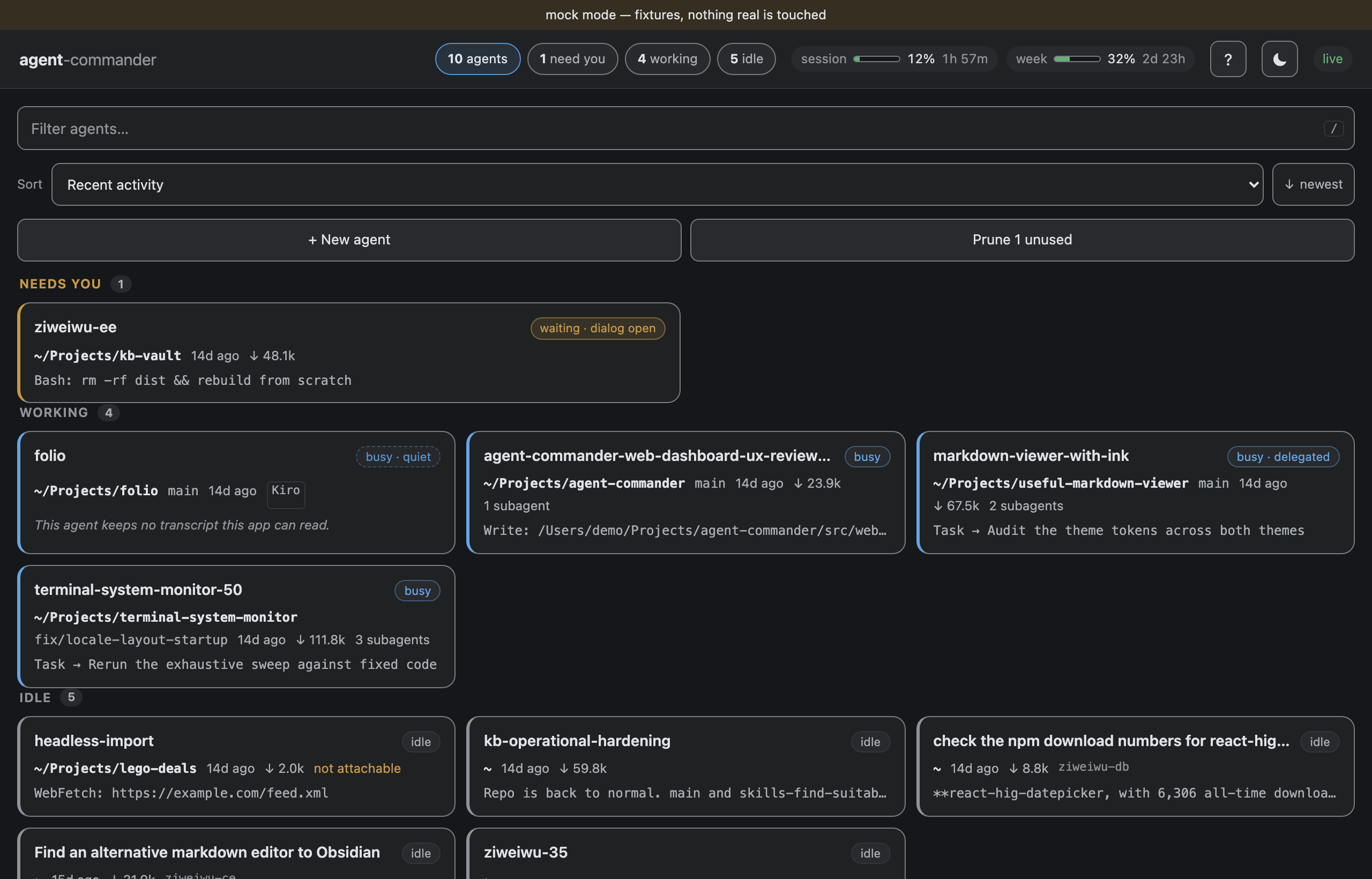Open the ziweiwu-ee agent card
Image resolution: width=1372 pixels, height=879 pixels.
(x=349, y=352)
